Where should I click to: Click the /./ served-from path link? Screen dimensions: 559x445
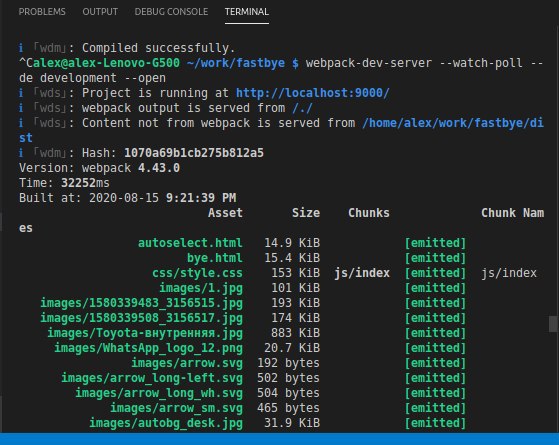(302, 108)
